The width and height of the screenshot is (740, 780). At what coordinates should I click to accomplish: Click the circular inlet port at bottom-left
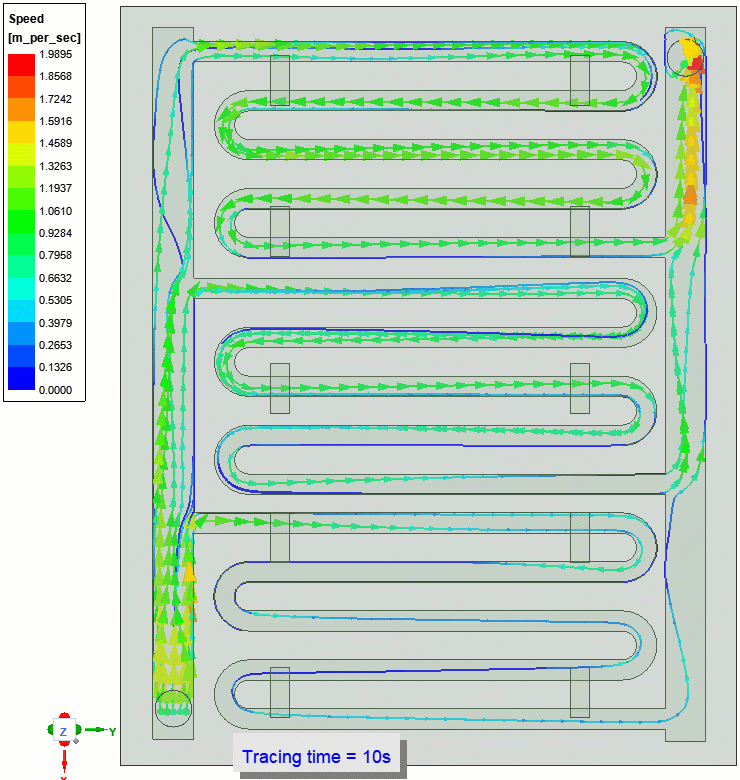(173, 709)
